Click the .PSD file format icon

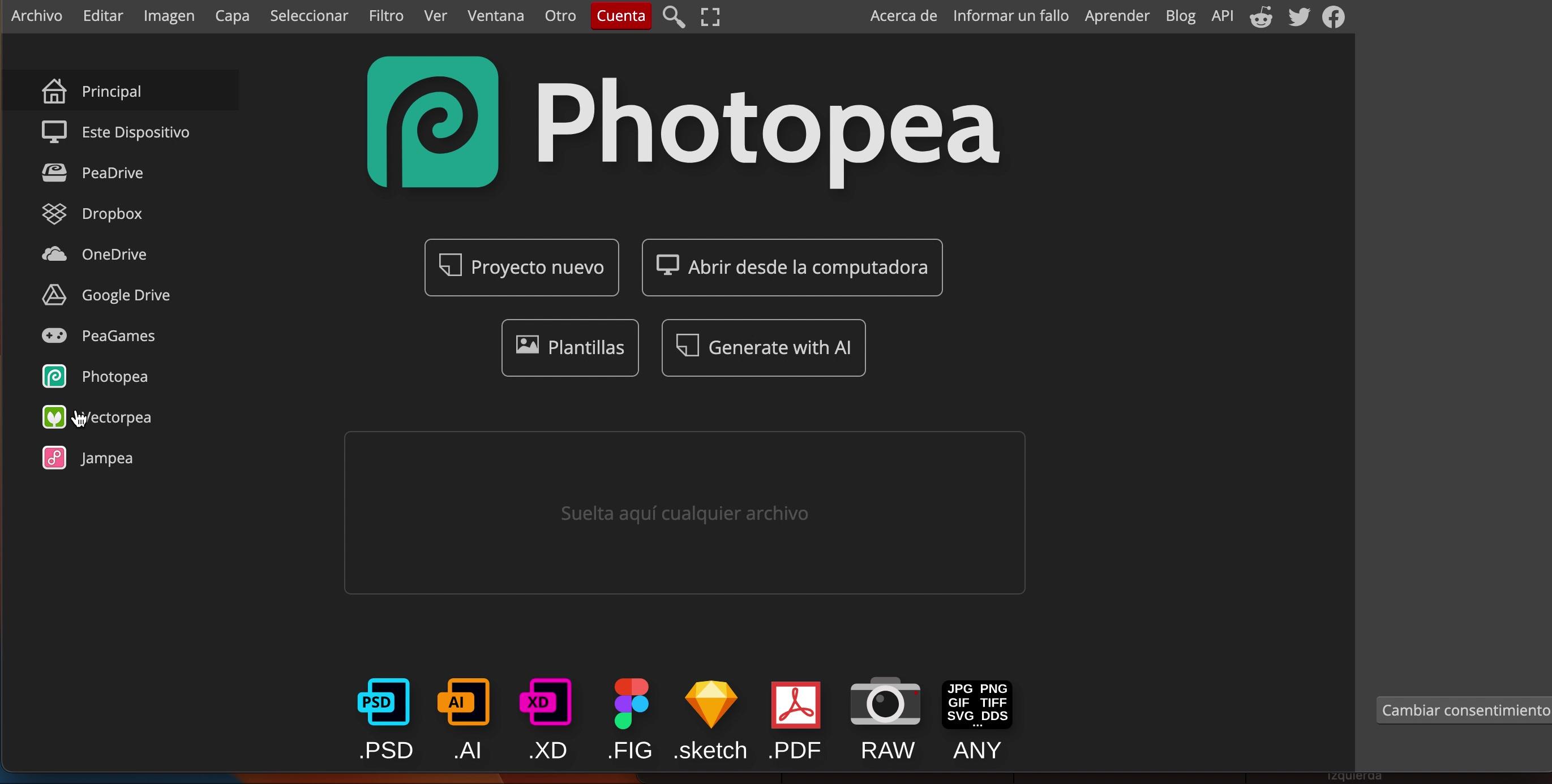[x=384, y=702]
